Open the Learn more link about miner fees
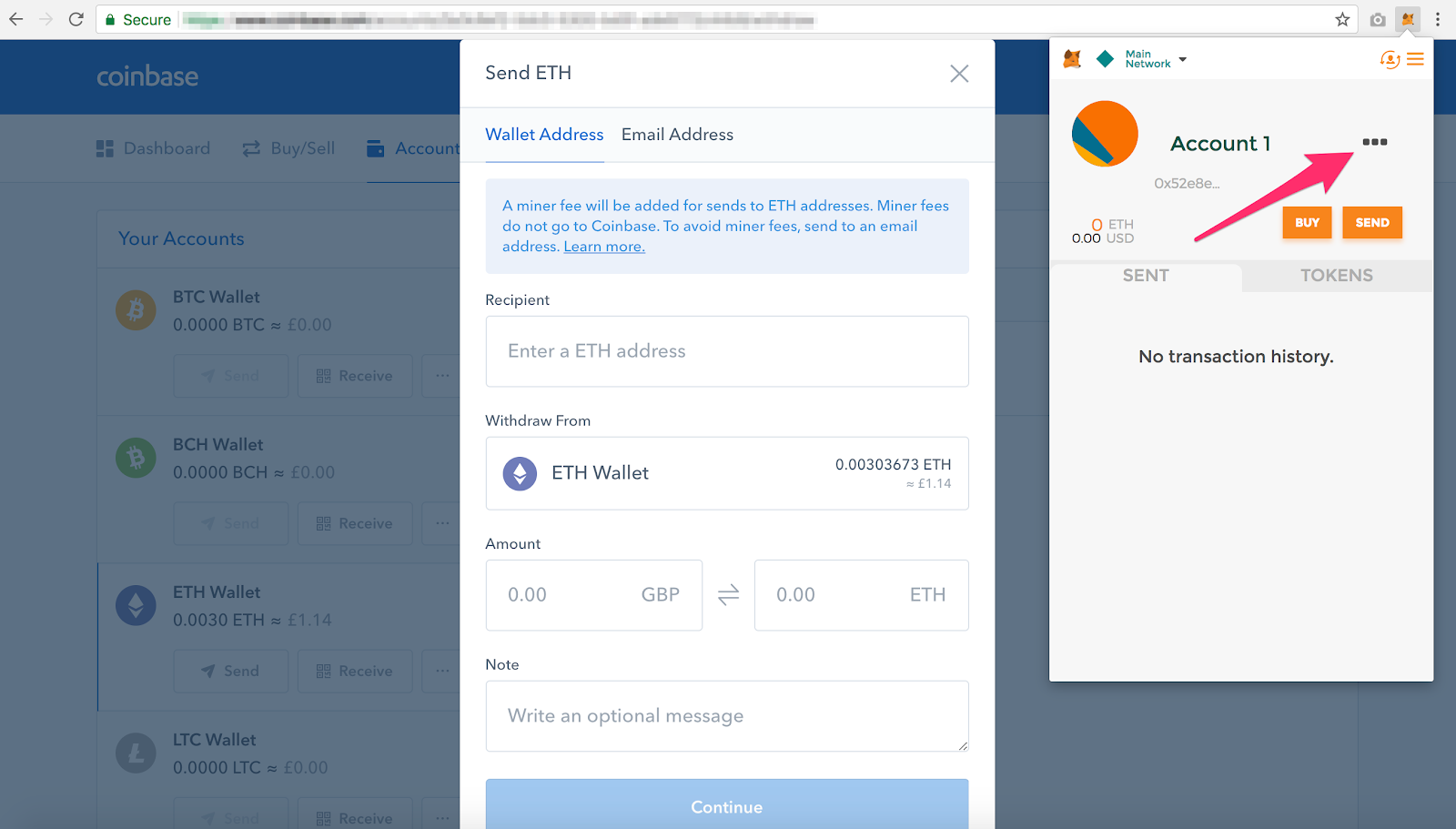Screen dimensions: 1456x829 pyautogui.click(x=604, y=247)
